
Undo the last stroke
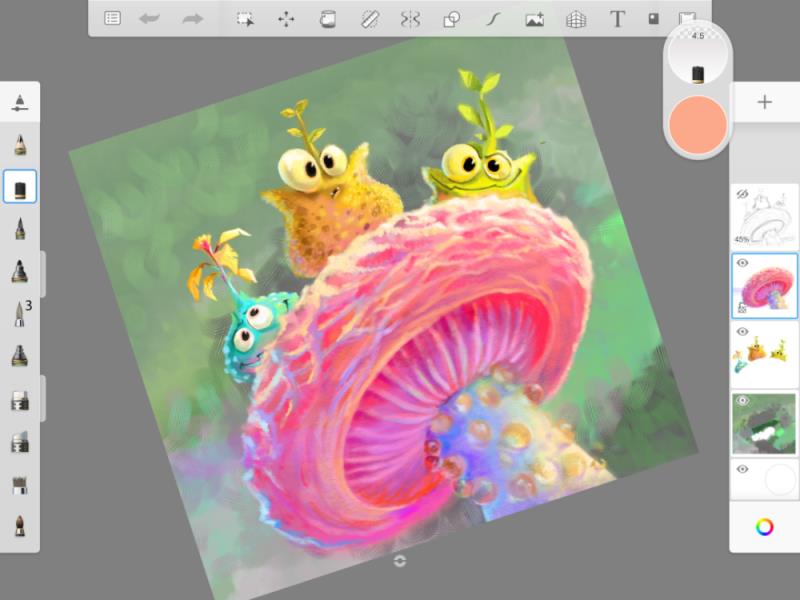click(x=149, y=19)
